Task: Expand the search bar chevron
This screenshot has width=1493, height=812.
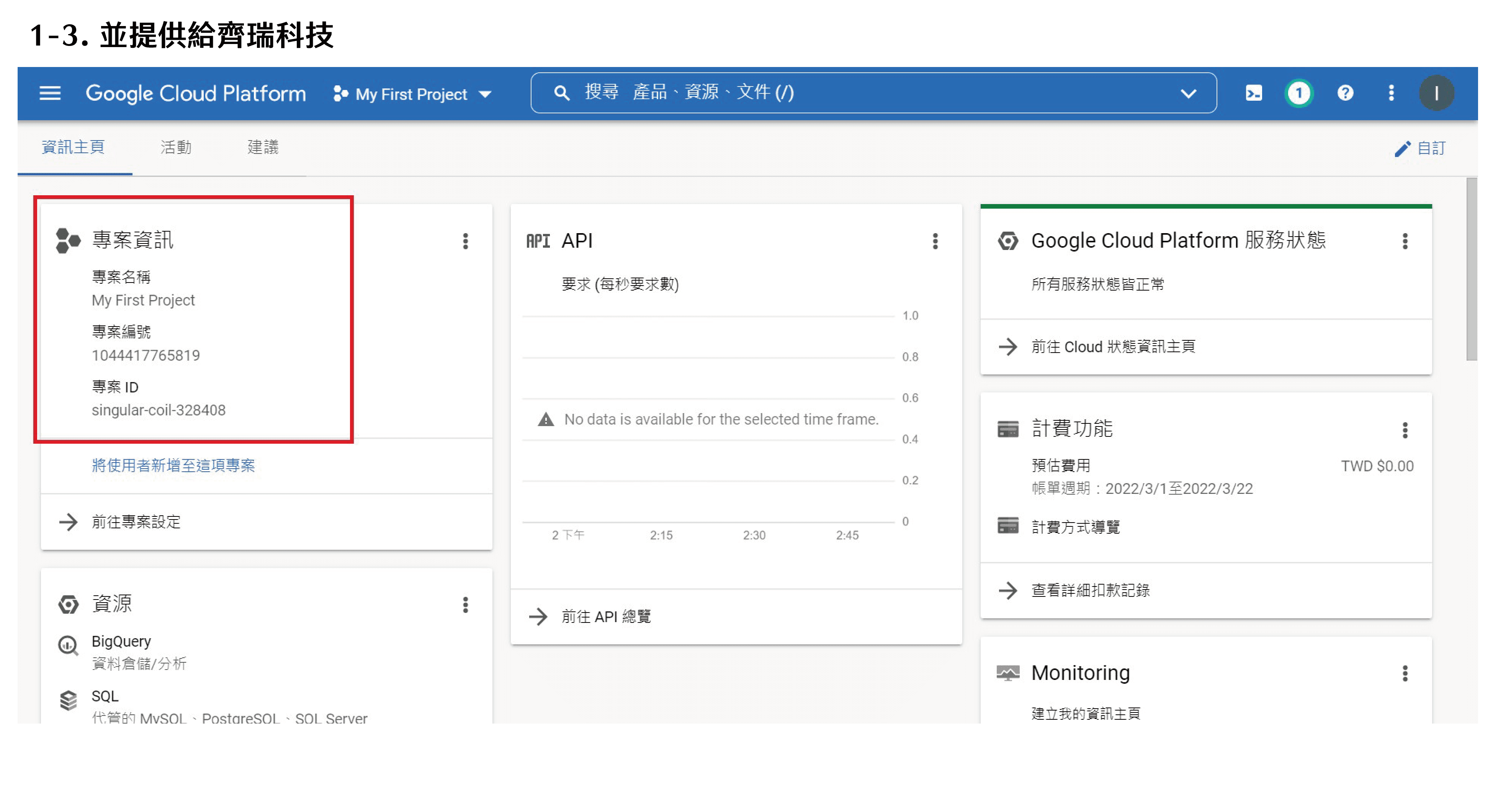Action: (1188, 93)
